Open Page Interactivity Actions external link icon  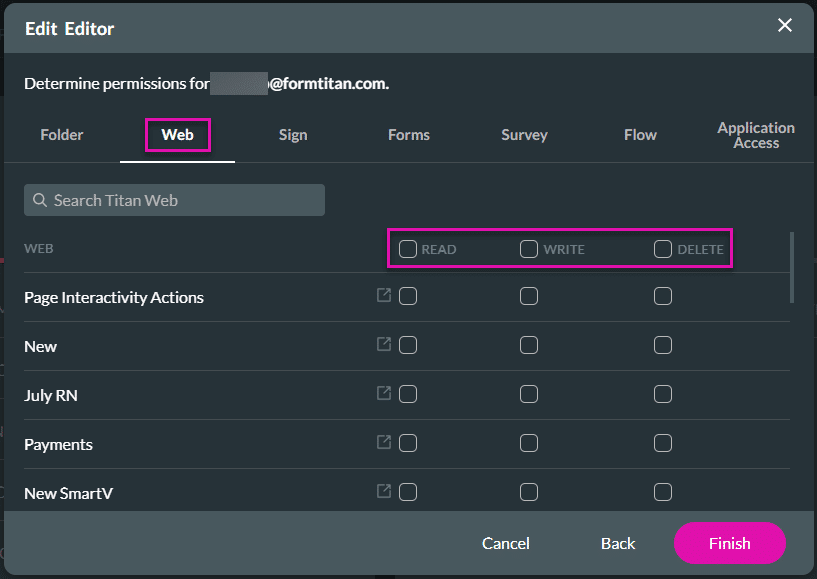tap(384, 296)
